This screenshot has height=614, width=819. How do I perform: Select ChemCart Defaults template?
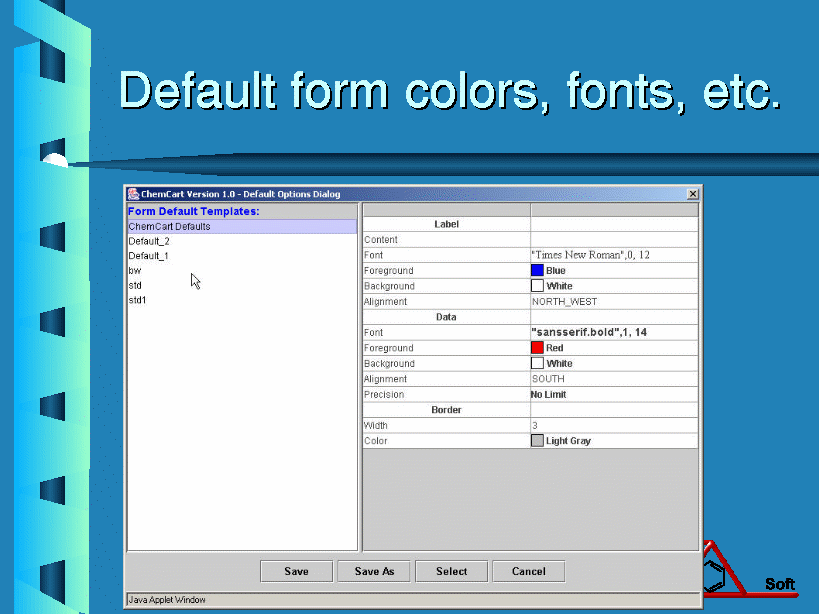[x=242, y=227]
